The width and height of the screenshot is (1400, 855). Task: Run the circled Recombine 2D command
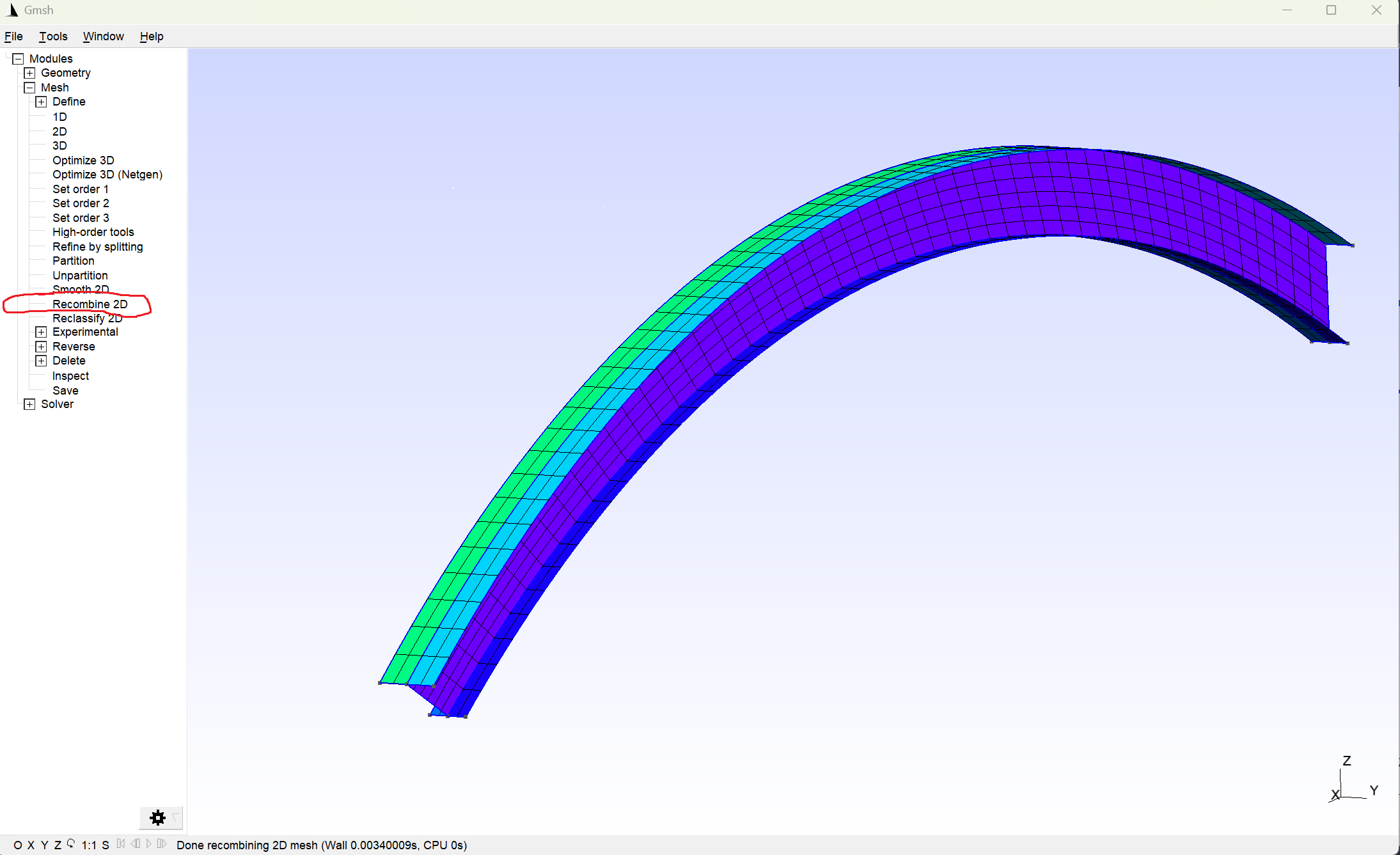[90, 304]
